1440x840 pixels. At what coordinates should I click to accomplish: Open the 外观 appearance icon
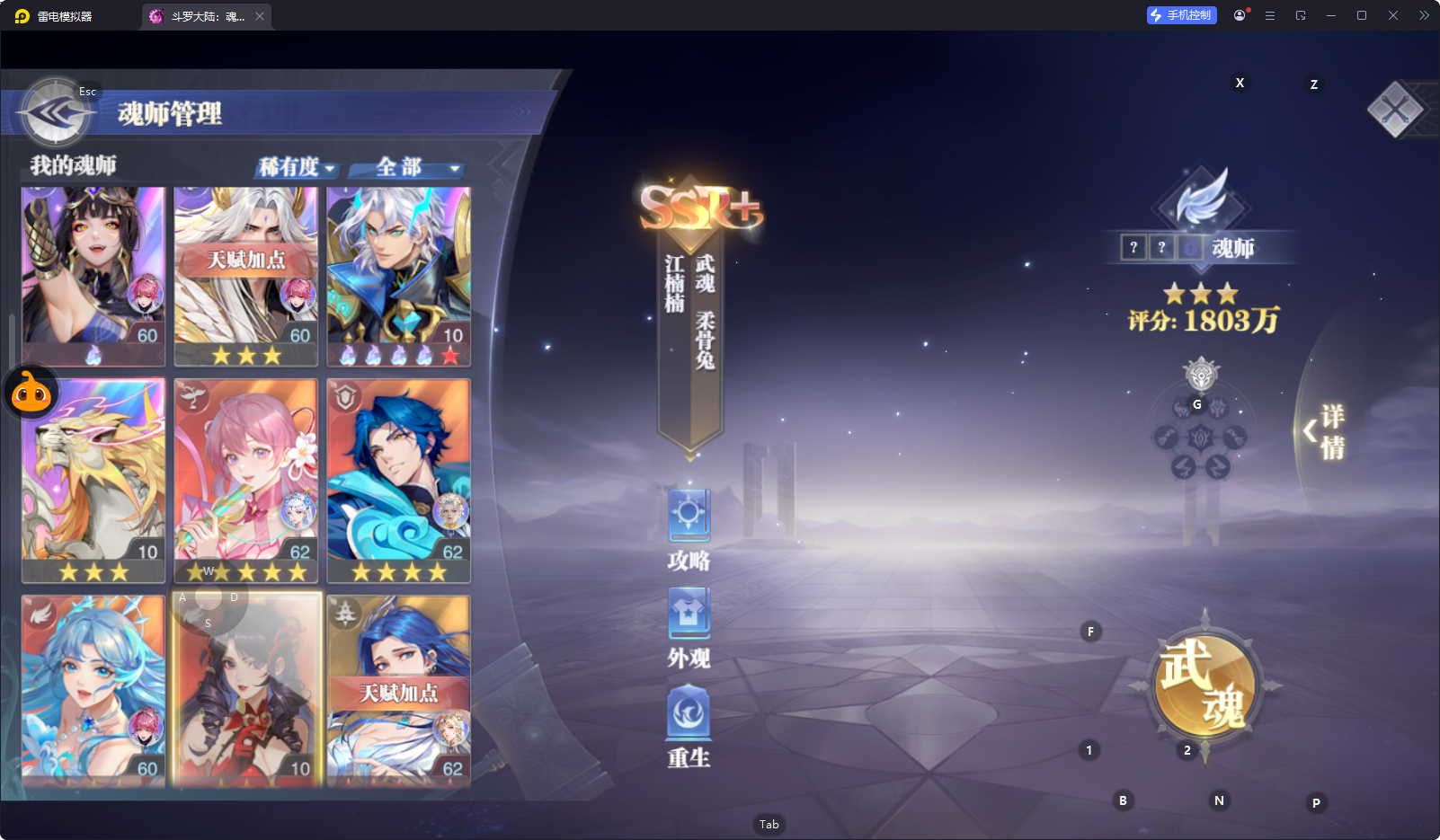point(689,614)
